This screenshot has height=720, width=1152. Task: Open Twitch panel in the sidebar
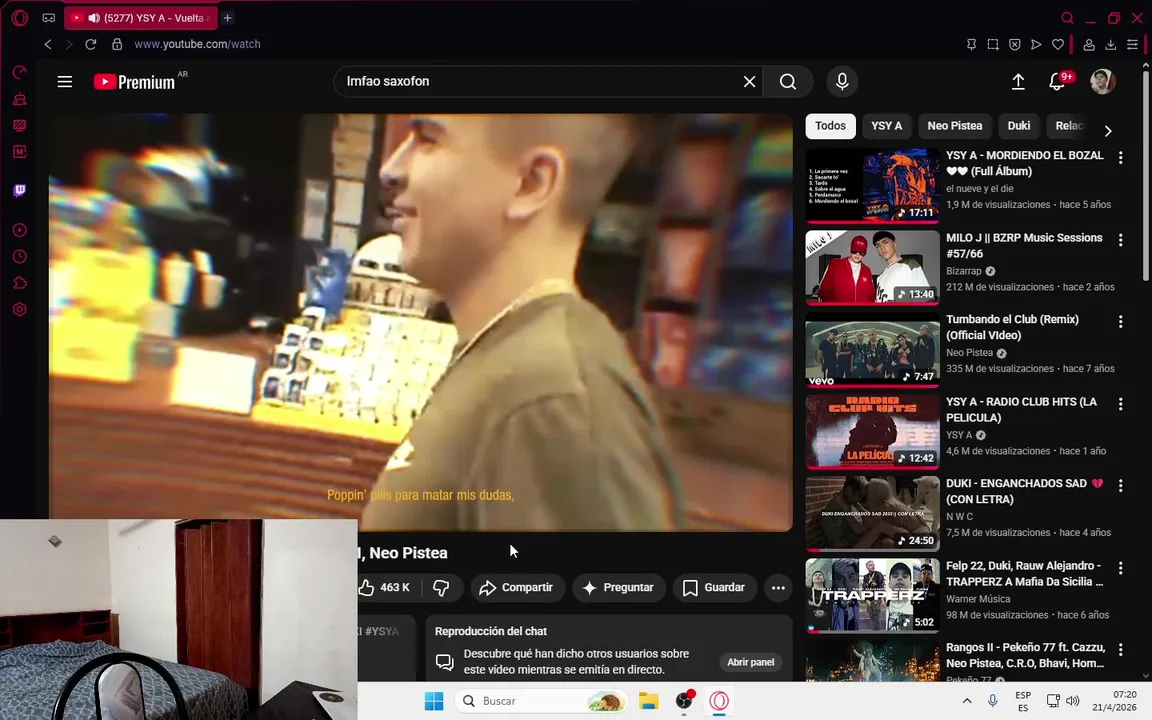[20, 190]
